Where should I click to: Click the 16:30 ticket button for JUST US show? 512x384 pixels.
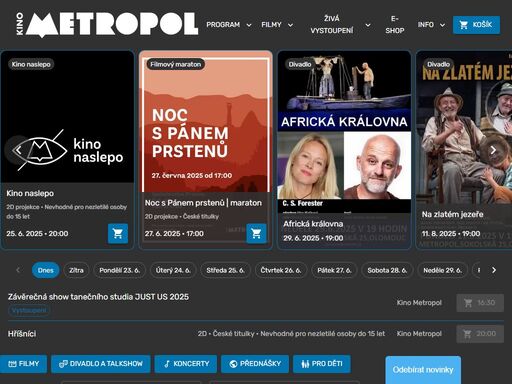pos(480,303)
